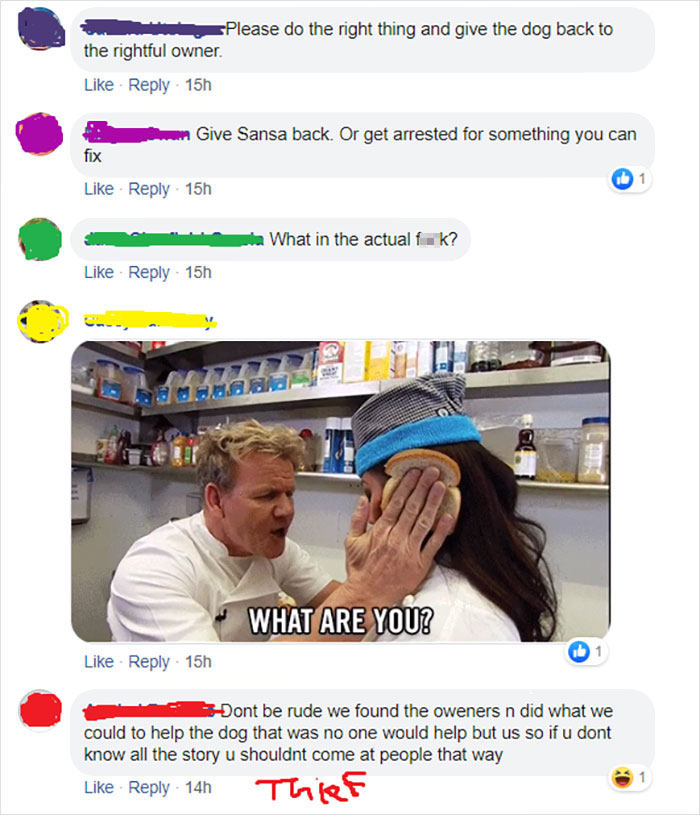The height and width of the screenshot is (815, 700).
Task: Open the purple-scribbled profile avatar
Action: tap(41, 30)
